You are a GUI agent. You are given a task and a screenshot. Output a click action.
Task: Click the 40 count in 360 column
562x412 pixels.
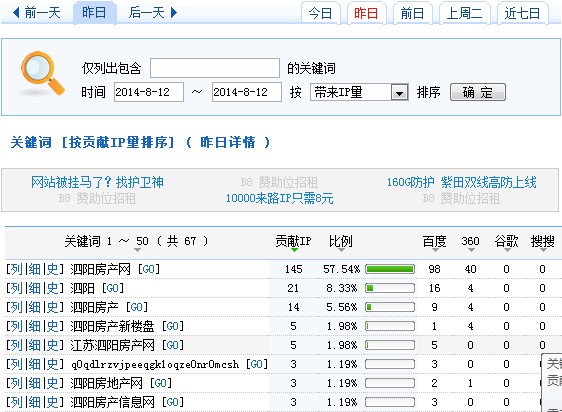point(471,269)
